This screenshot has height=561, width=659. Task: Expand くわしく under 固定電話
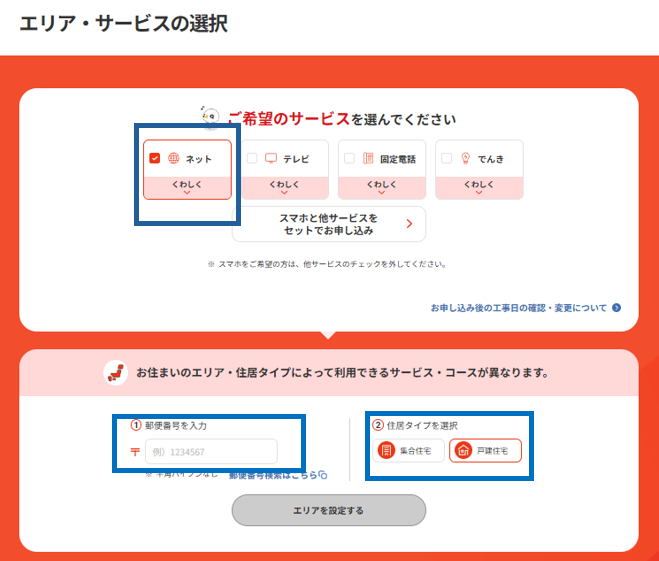click(382, 187)
